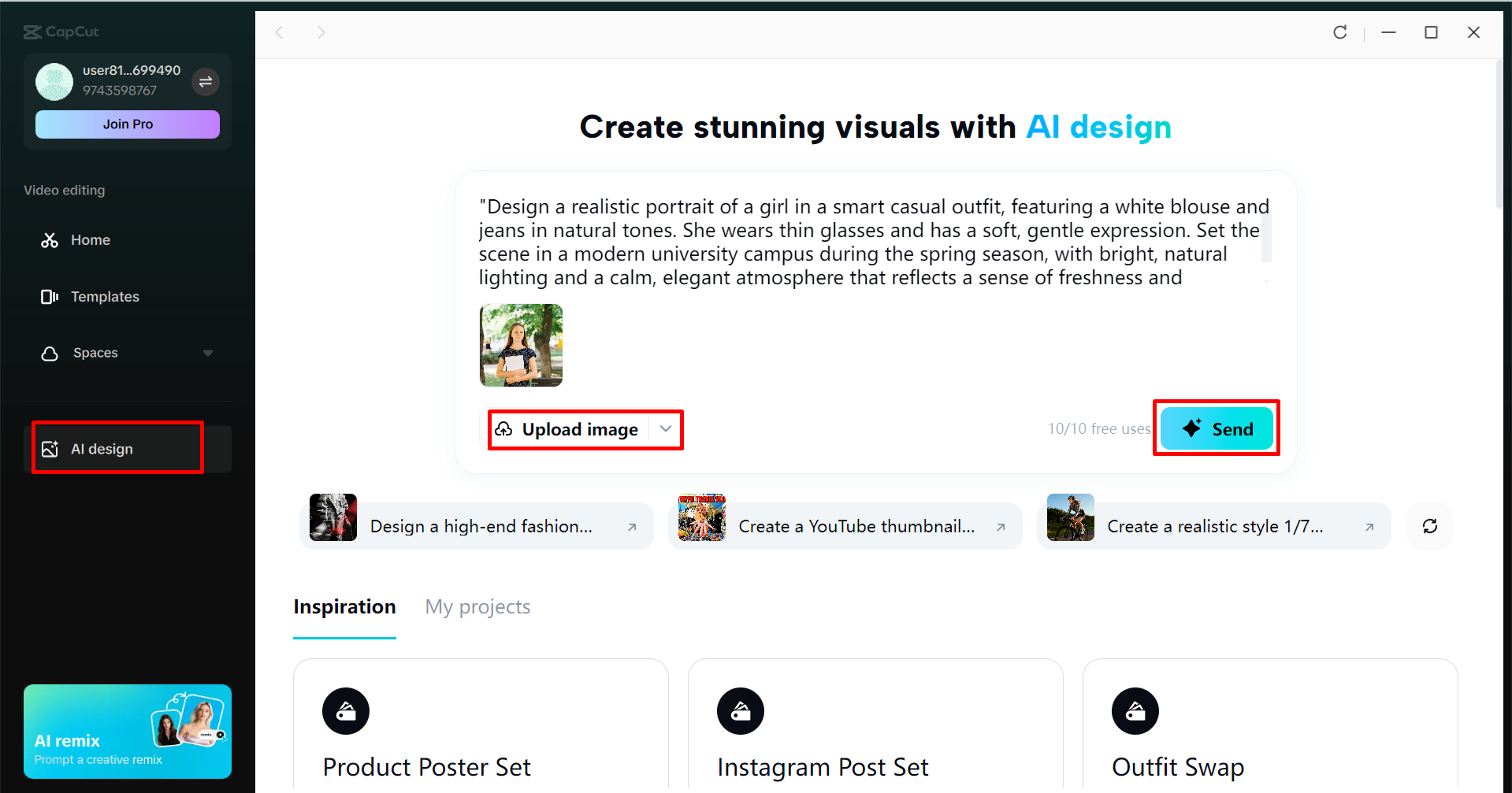Click the uploaded girl portrait thumbnail
Viewport: 1512px width, 793px height.
coord(520,346)
